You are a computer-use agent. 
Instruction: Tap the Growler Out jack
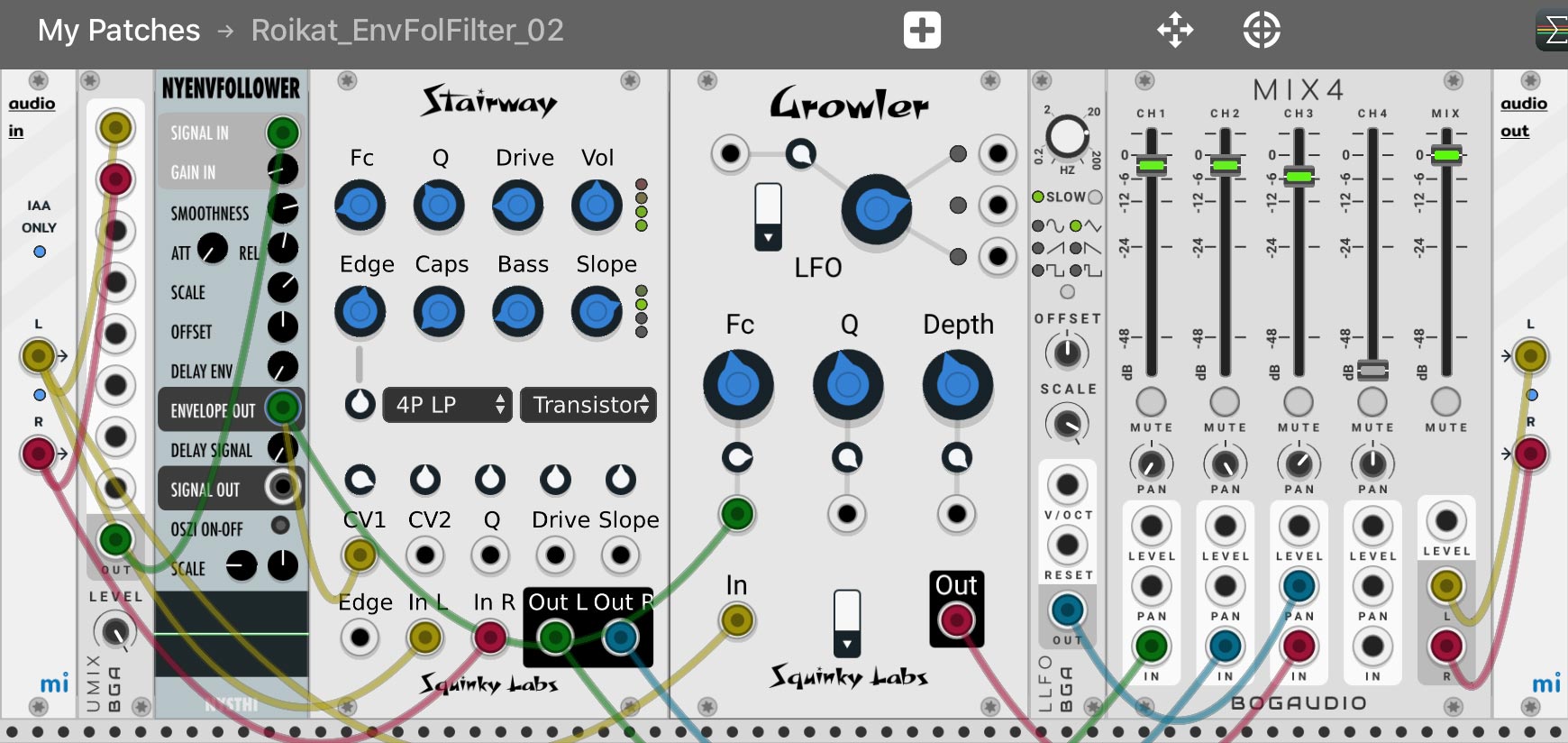[x=956, y=620]
